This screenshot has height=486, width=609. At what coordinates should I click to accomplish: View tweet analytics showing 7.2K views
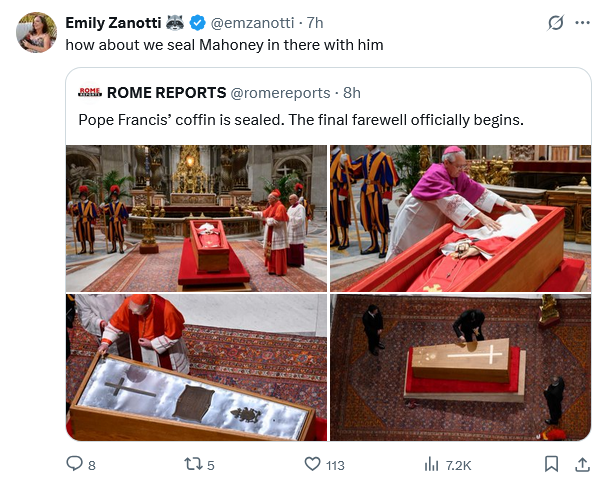click(433, 464)
